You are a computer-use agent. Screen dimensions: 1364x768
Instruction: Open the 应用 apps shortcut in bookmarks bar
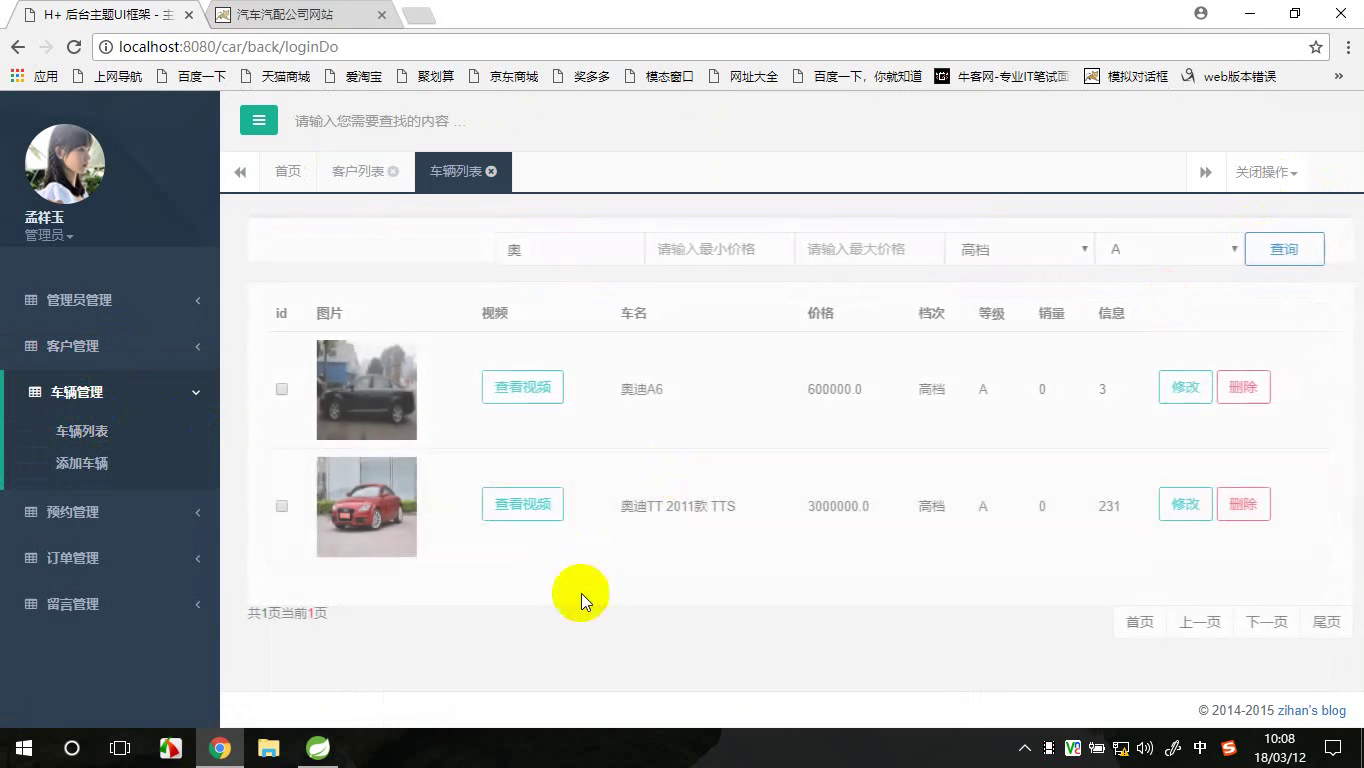34,76
